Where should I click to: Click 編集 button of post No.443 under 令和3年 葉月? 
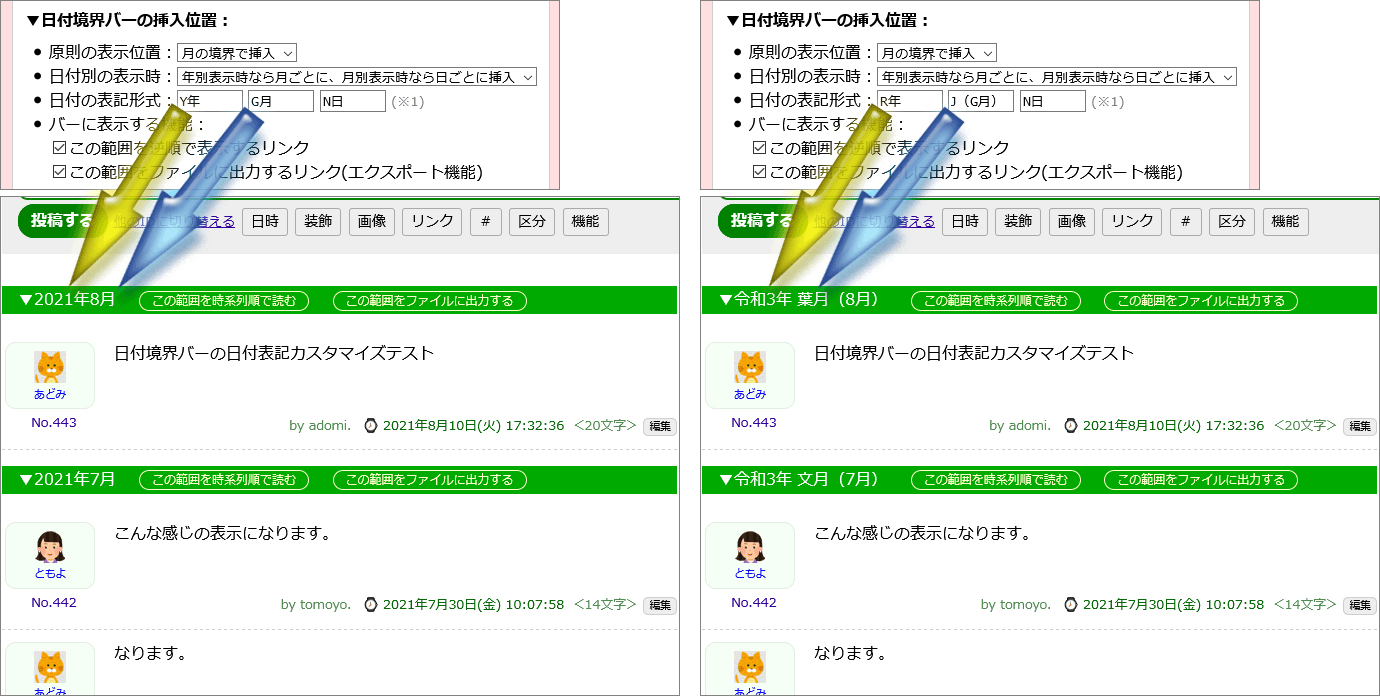(x=1360, y=426)
